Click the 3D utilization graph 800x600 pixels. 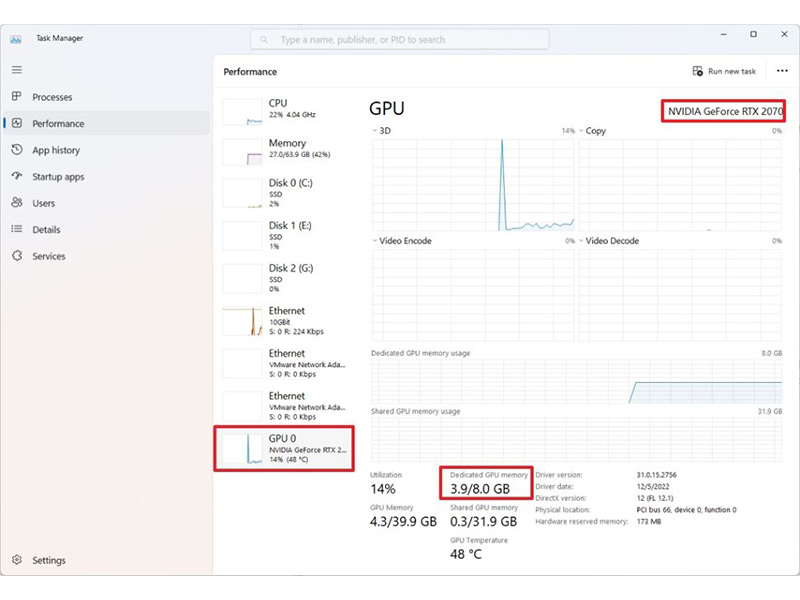click(x=473, y=185)
